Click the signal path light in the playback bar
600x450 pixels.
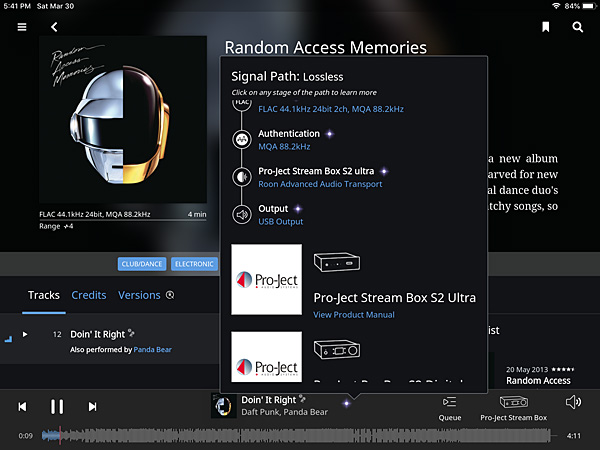[x=346, y=403]
